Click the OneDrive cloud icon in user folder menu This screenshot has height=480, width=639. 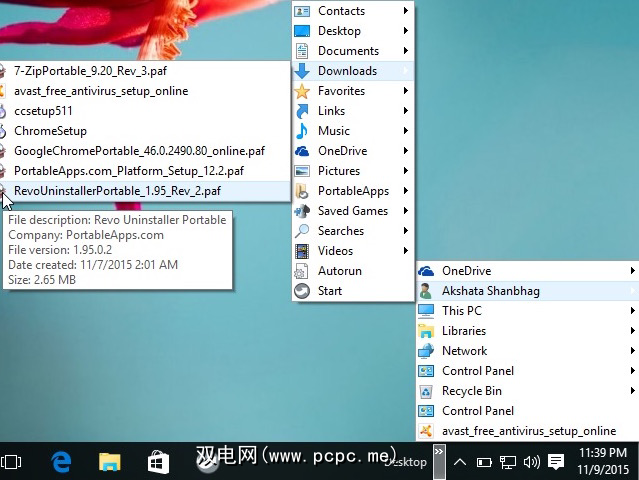[302, 151]
